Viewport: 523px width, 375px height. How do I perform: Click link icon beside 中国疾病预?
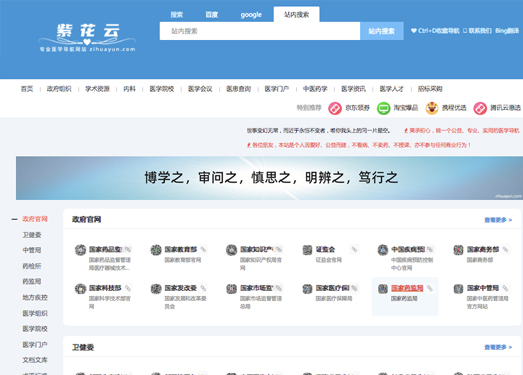tap(430, 250)
